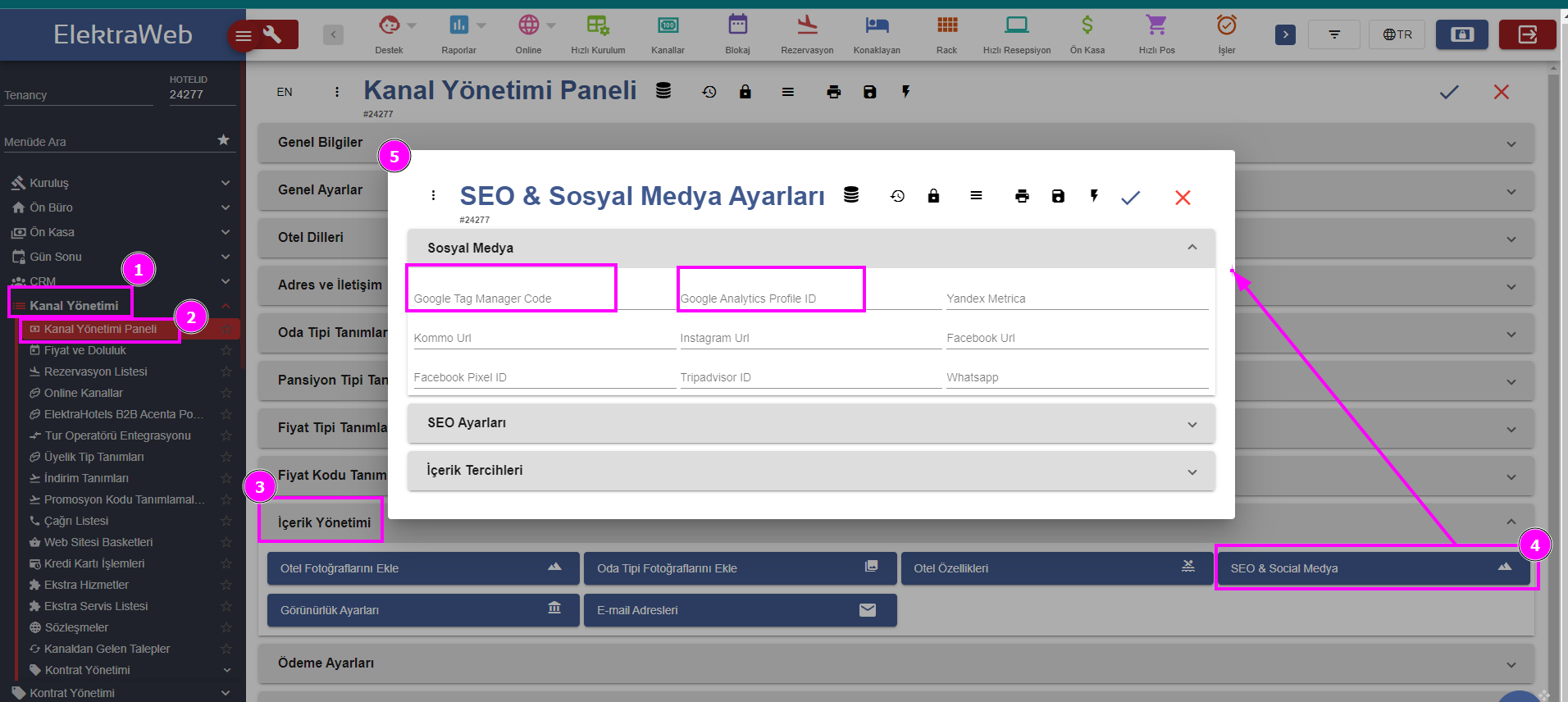Confirm the SEO dialog with the checkmark
The image size is (1568, 702).
click(1131, 198)
